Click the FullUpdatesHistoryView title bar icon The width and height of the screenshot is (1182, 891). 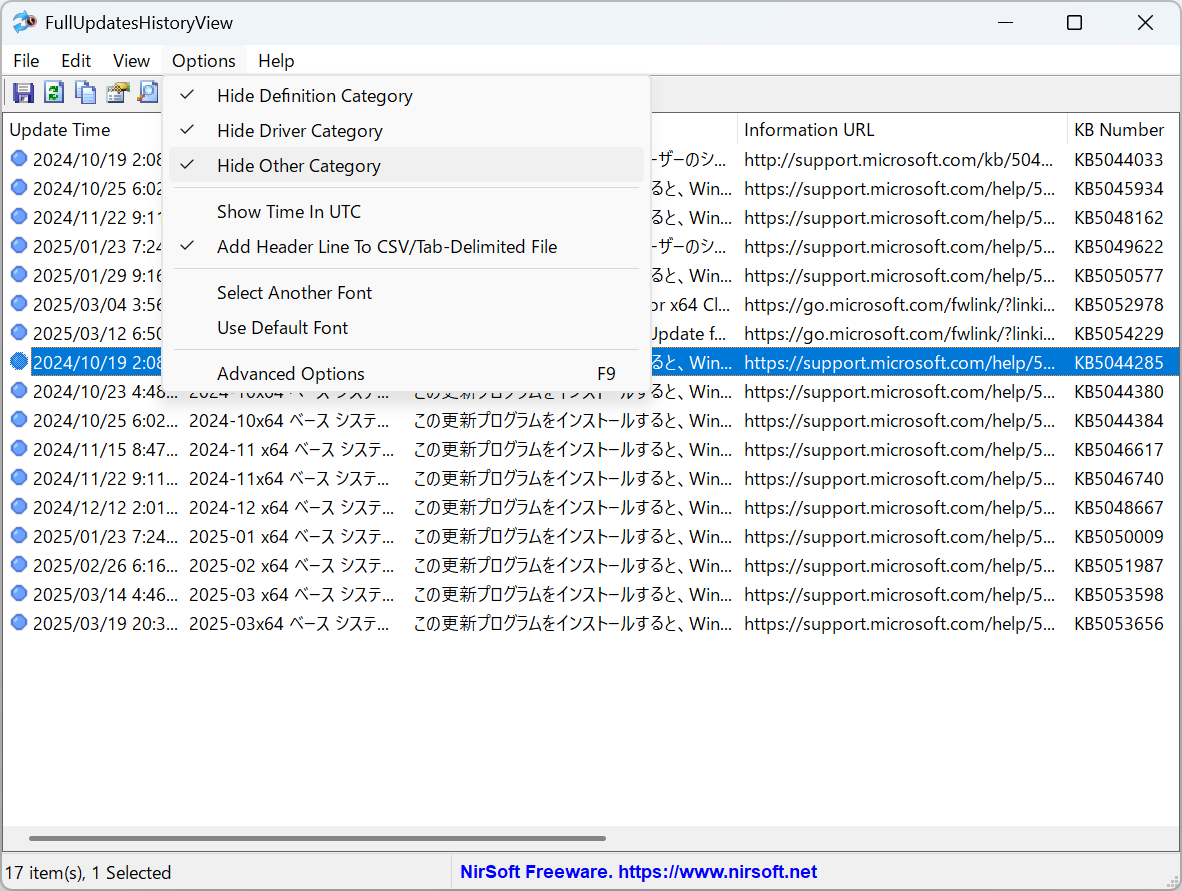click(23, 22)
